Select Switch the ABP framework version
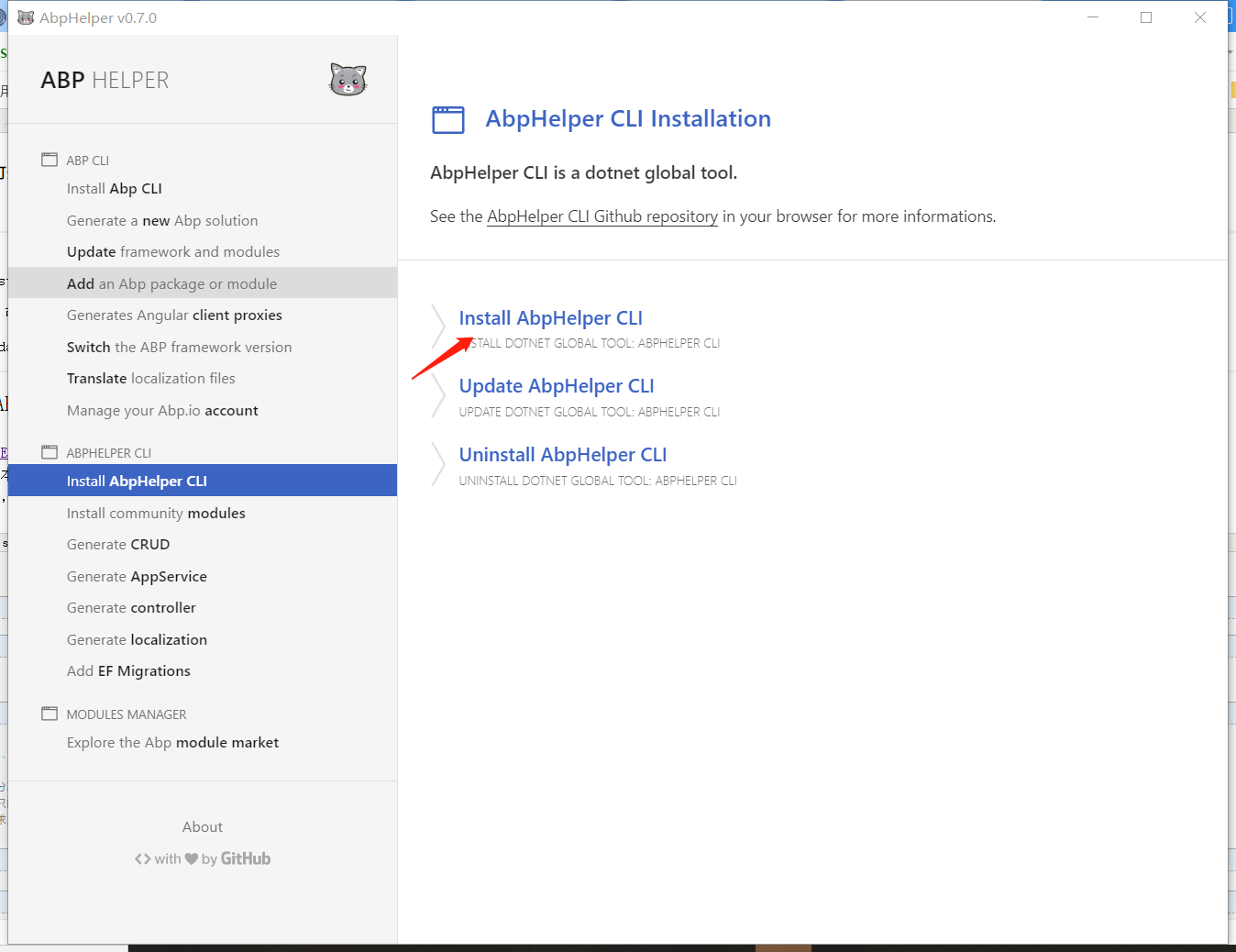This screenshot has width=1236, height=952. [203, 347]
